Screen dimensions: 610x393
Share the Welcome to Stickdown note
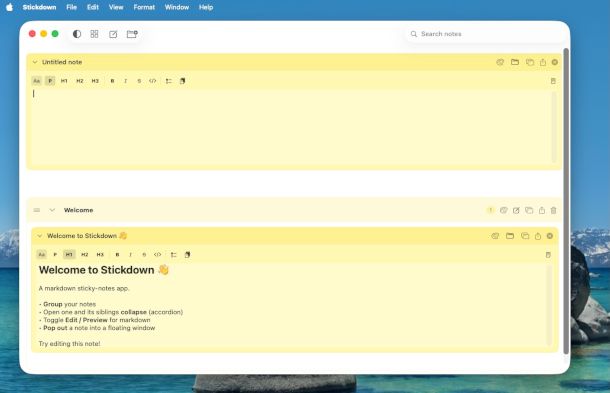point(538,236)
